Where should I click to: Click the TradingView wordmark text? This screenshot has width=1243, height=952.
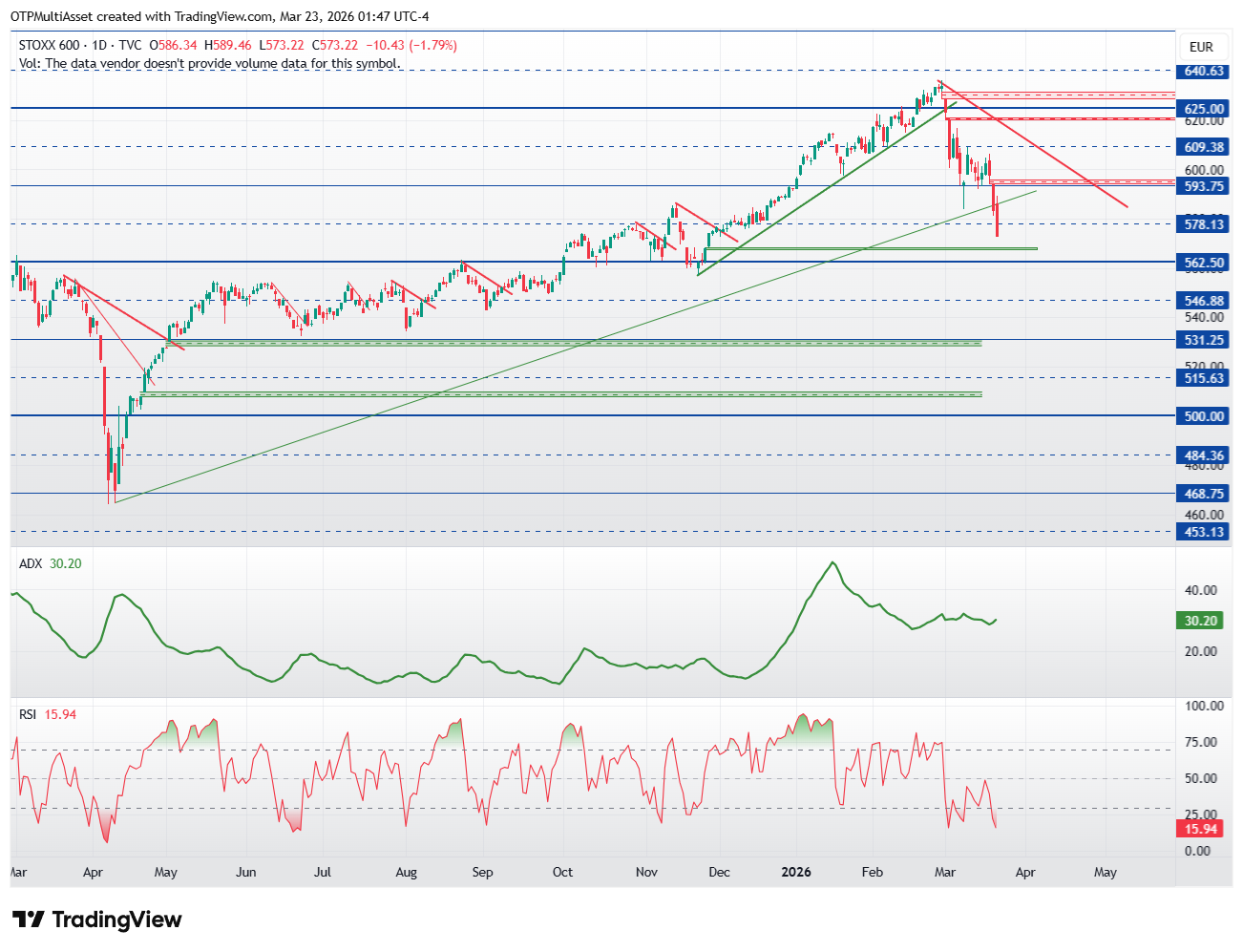click(x=116, y=920)
